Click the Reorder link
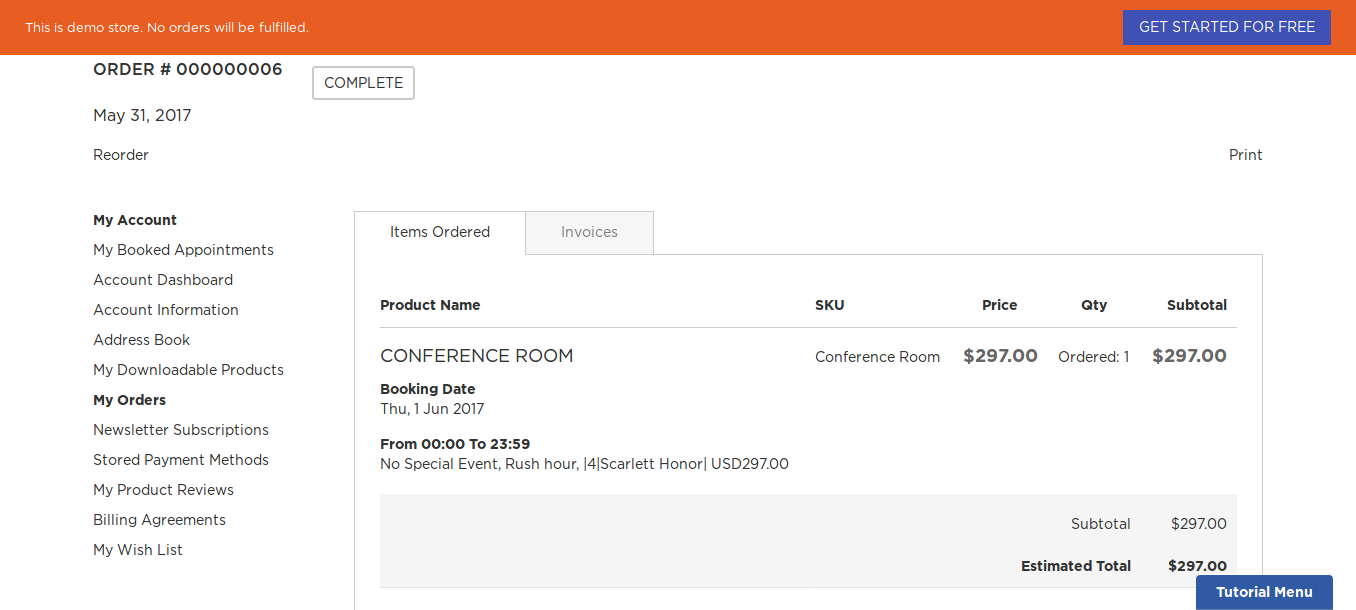Image resolution: width=1356 pixels, height=610 pixels. [121, 155]
